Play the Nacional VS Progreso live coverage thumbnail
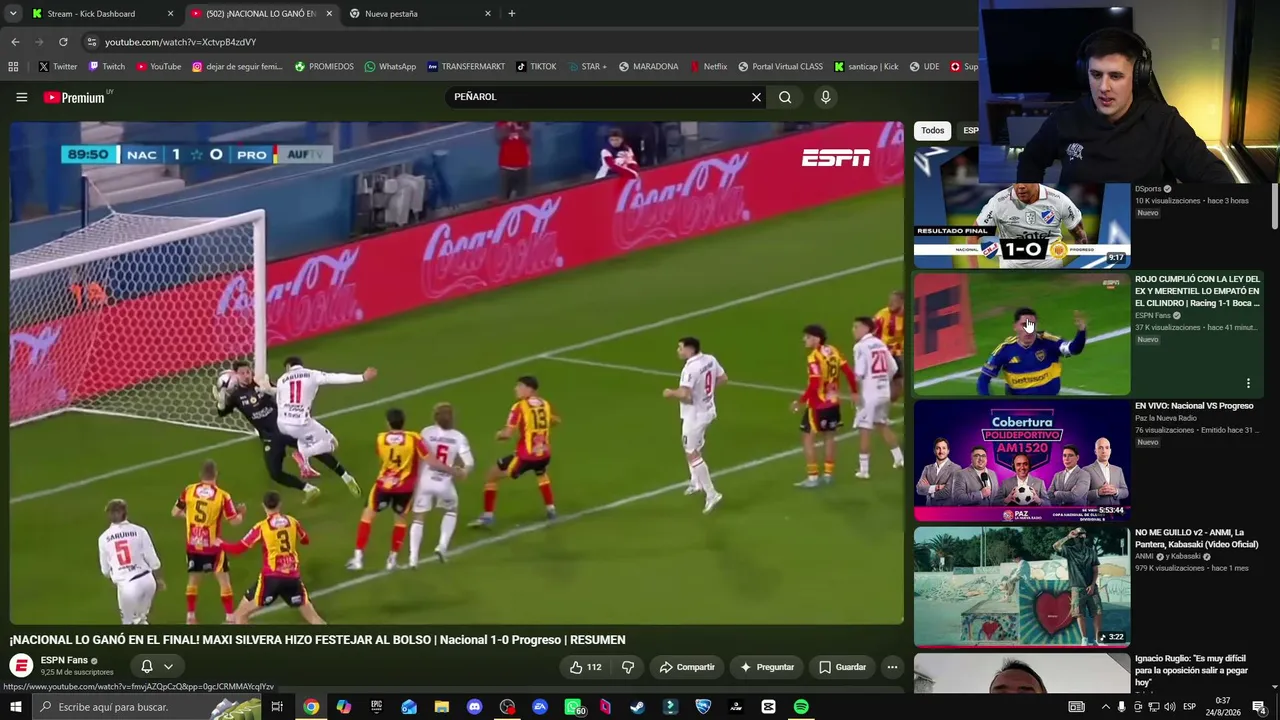 [1022, 461]
